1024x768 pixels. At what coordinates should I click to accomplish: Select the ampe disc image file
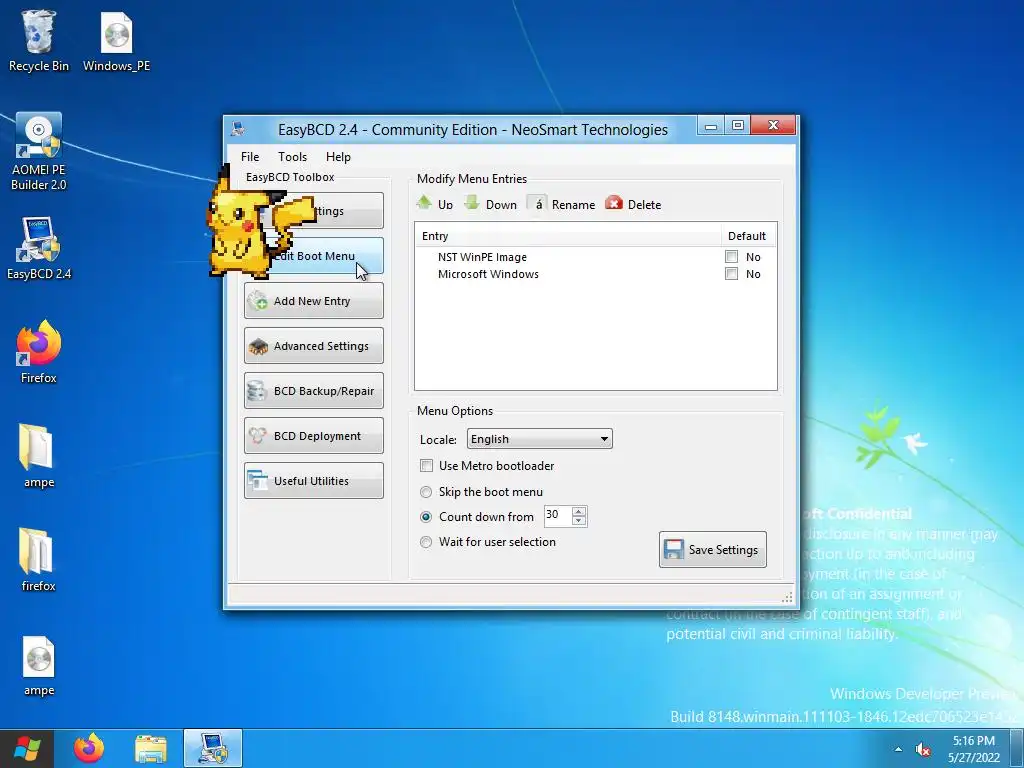(x=39, y=666)
